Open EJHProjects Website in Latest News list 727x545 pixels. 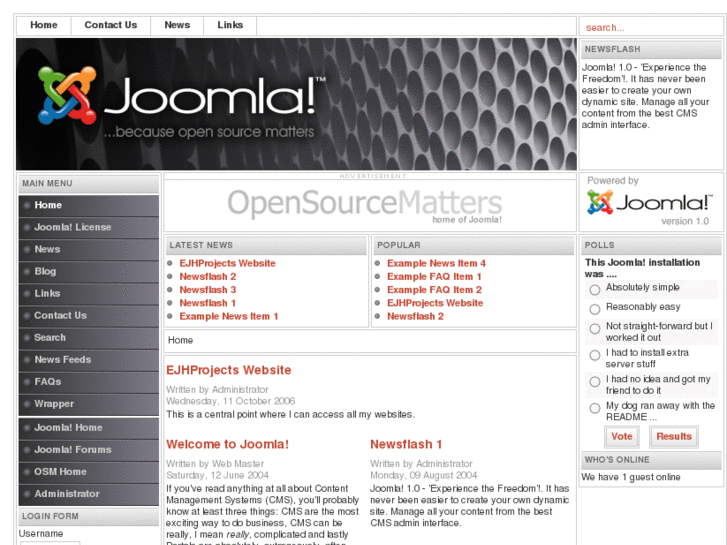click(x=227, y=263)
